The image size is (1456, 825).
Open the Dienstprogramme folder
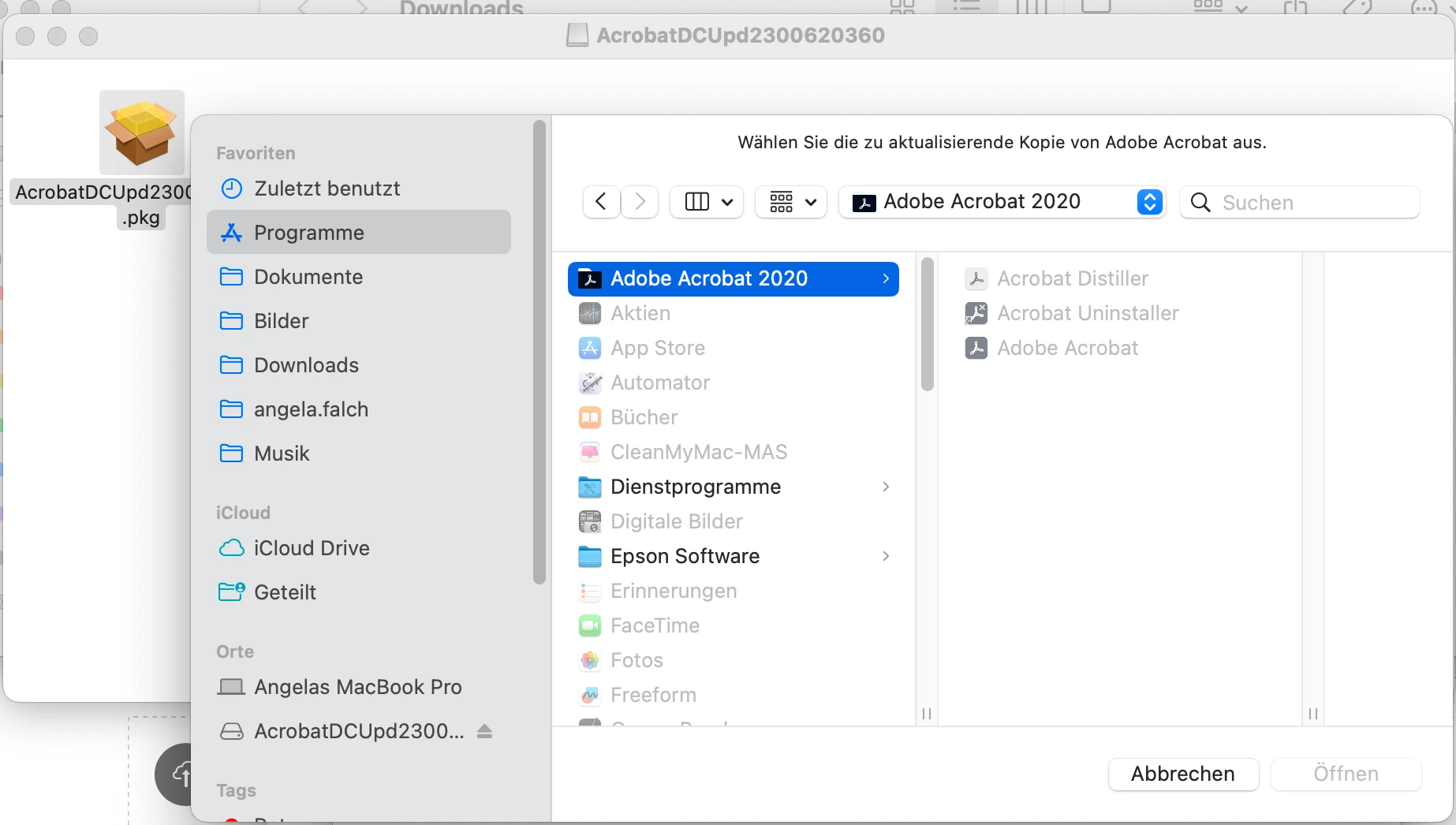pos(733,487)
